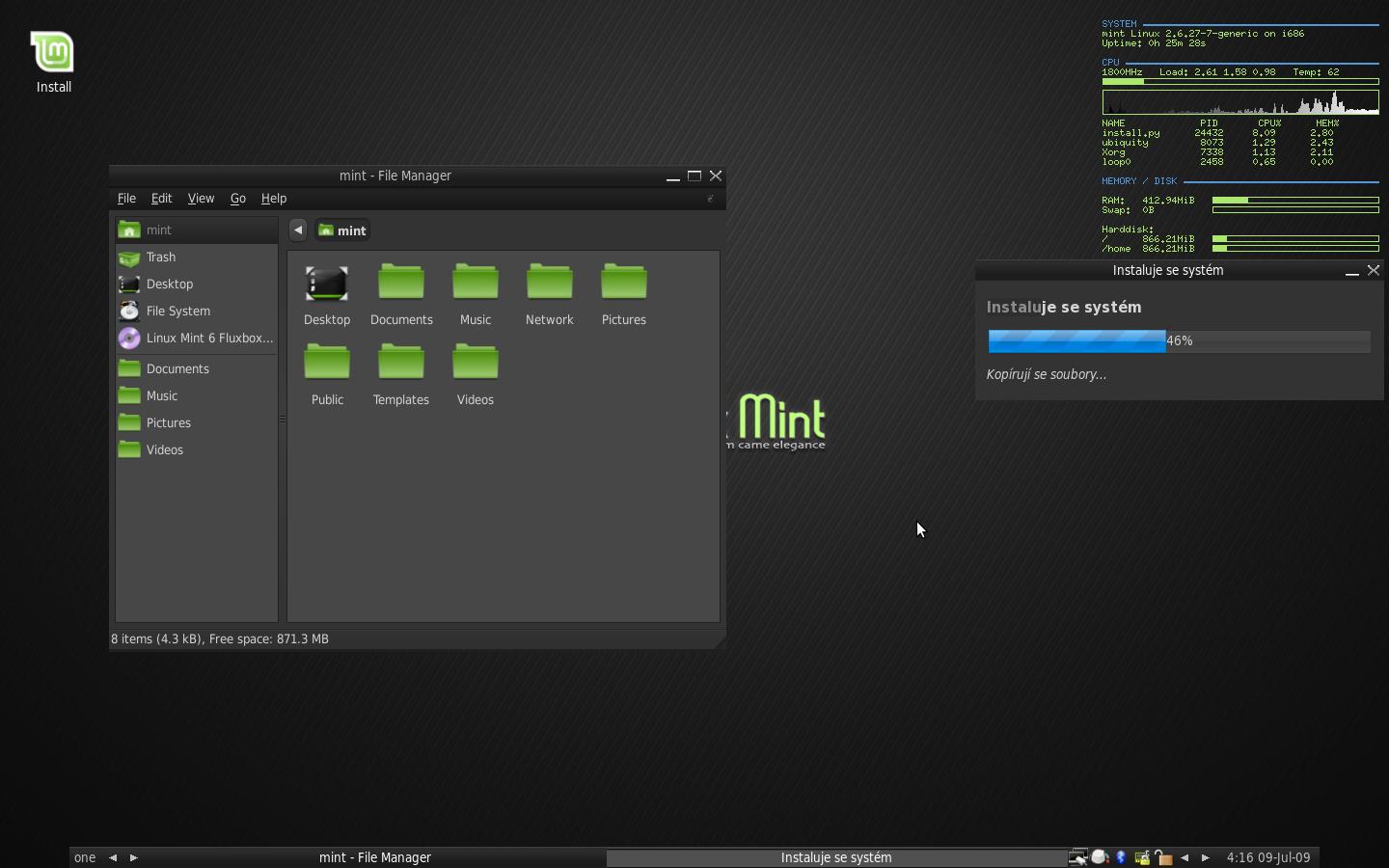This screenshot has height=868, width=1389.
Task: Open the File menu
Action: (126, 199)
